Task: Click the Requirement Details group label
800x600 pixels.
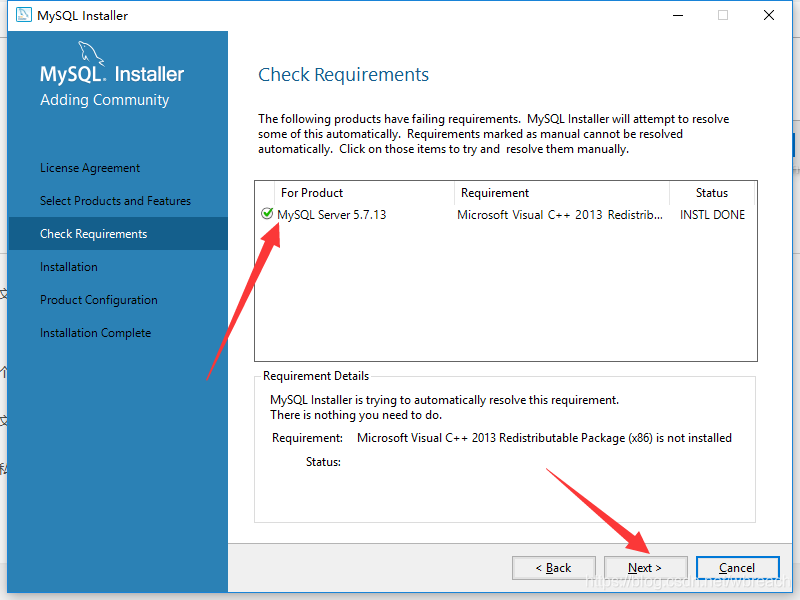Action: 316,376
